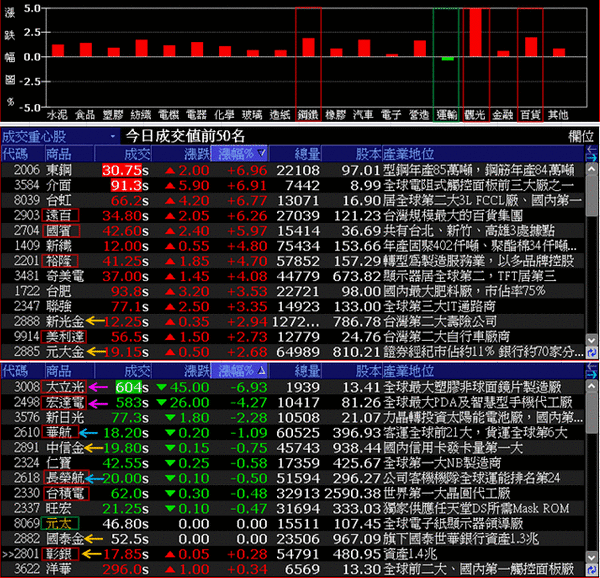Select the 遠百 stock name

click(x=59, y=216)
